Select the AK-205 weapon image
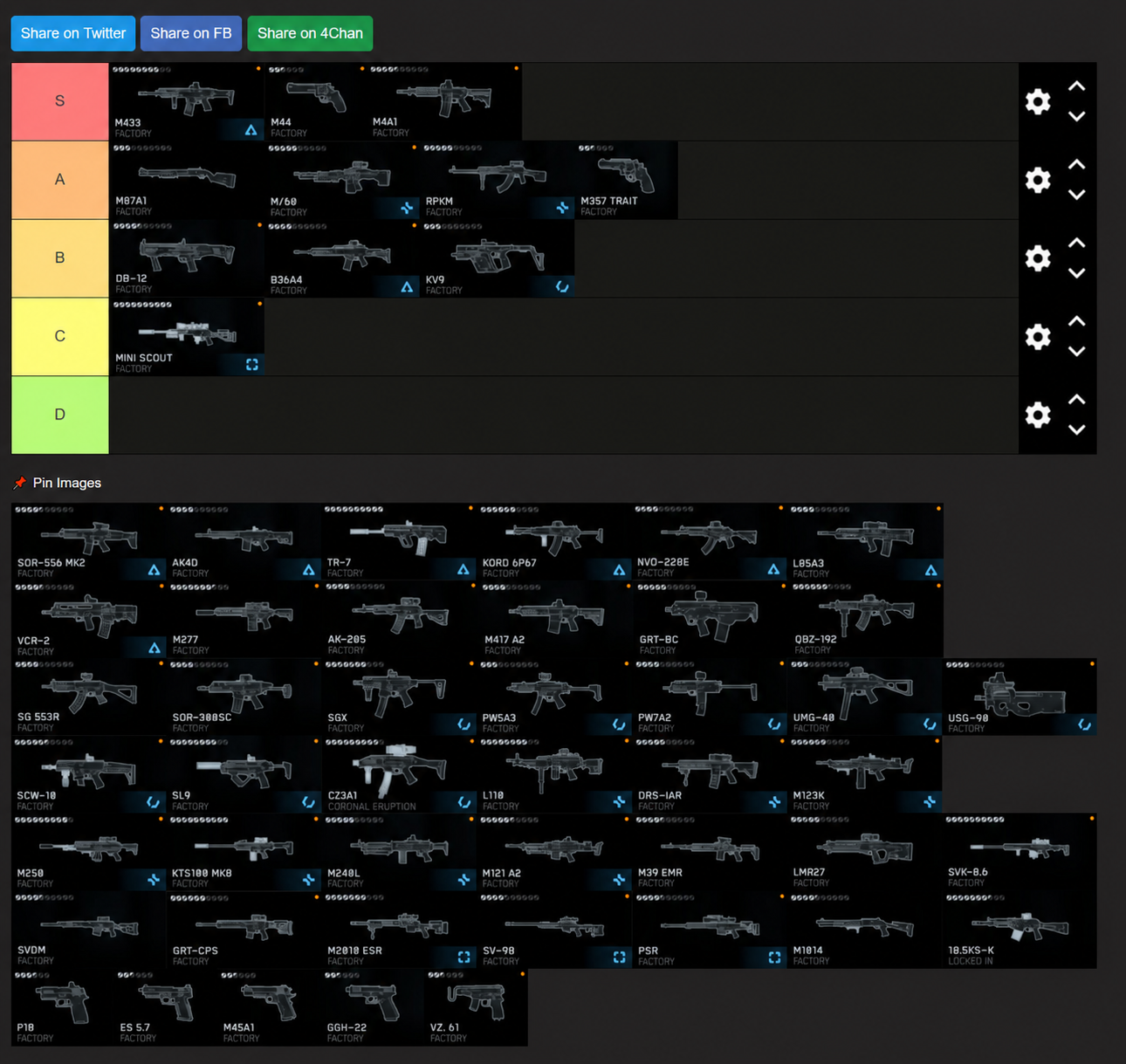Viewport: 1126px width, 1064px height. click(x=399, y=619)
